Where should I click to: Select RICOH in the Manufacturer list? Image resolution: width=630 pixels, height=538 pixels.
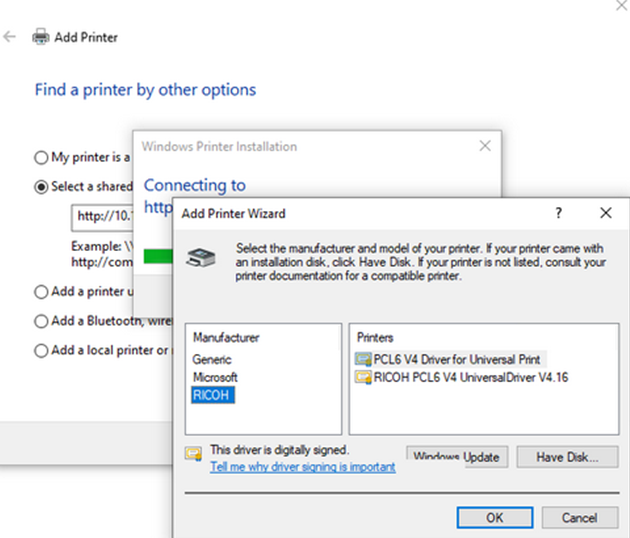[x=210, y=395]
